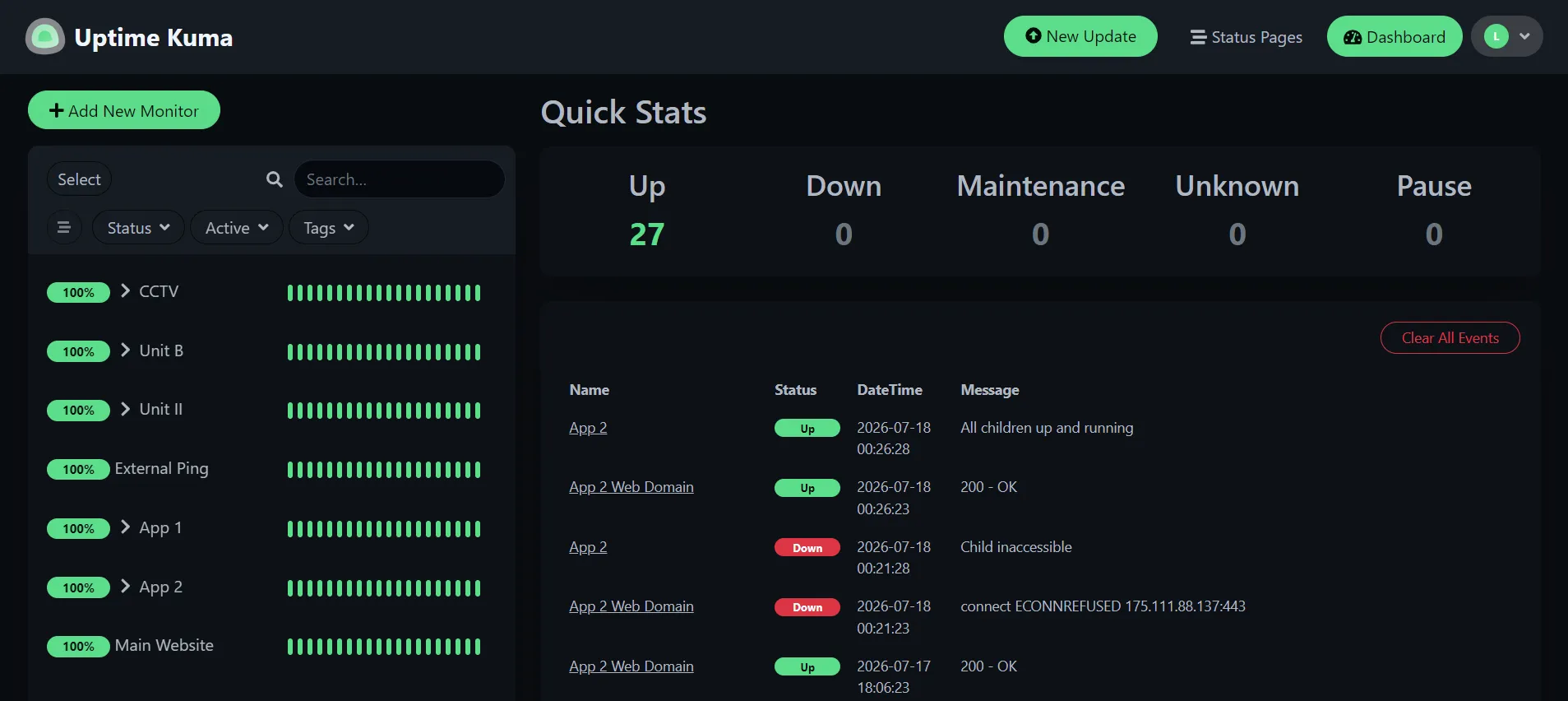Focus the Search input field
This screenshot has height=701, width=1568.
(400, 179)
